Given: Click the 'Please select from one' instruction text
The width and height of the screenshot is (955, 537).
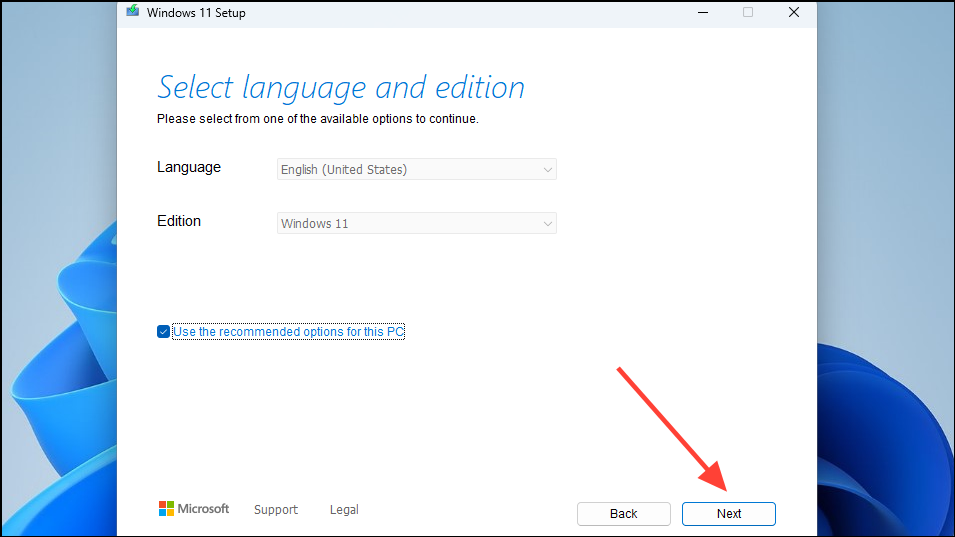Looking at the screenshot, I should click(x=318, y=119).
